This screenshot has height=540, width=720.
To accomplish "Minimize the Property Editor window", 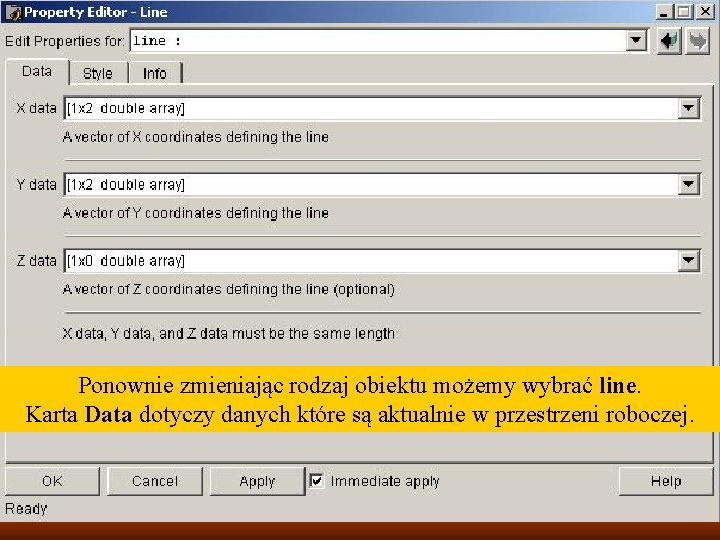I will click(664, 12).
